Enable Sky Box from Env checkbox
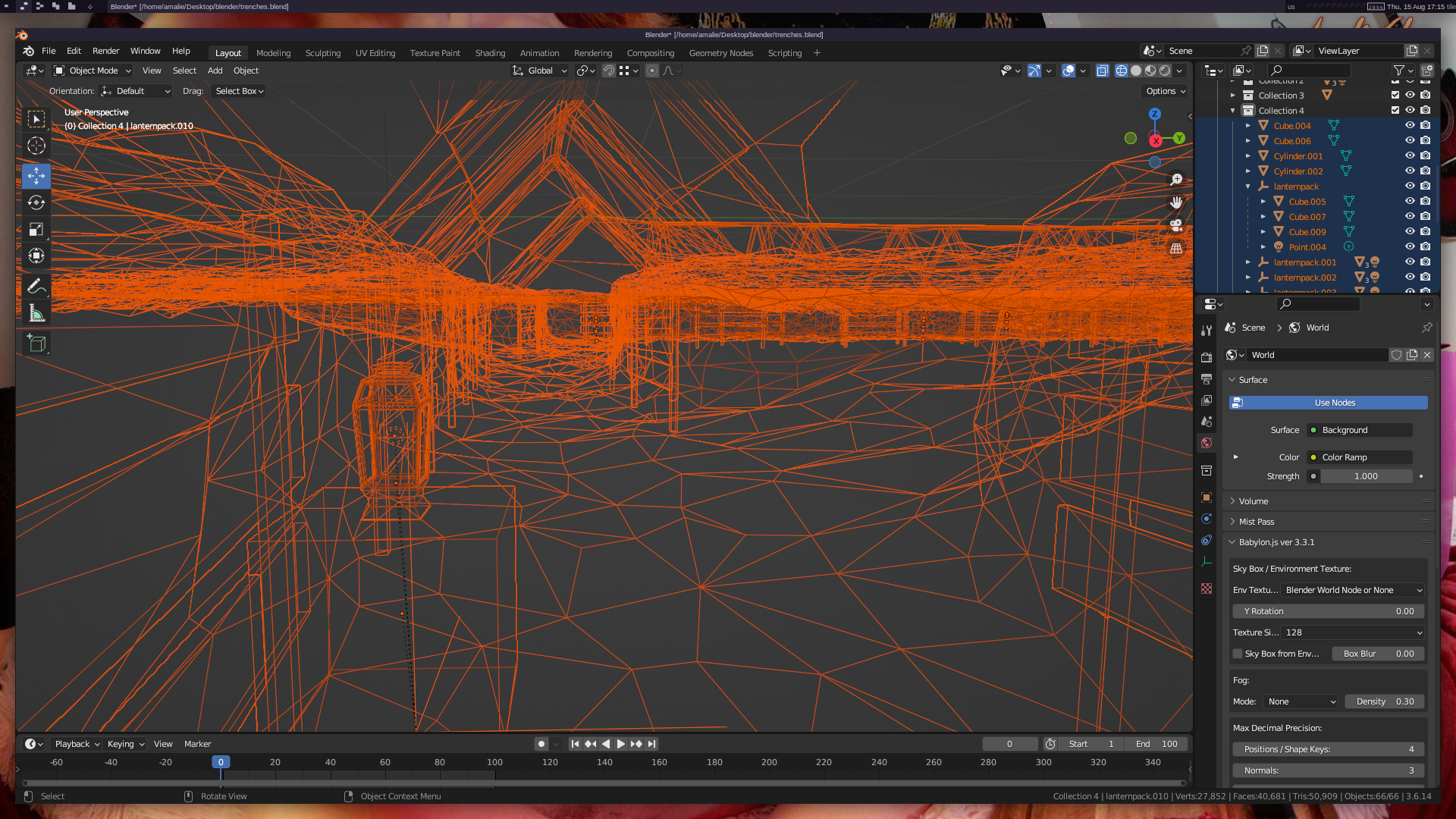 point(1238,654)
